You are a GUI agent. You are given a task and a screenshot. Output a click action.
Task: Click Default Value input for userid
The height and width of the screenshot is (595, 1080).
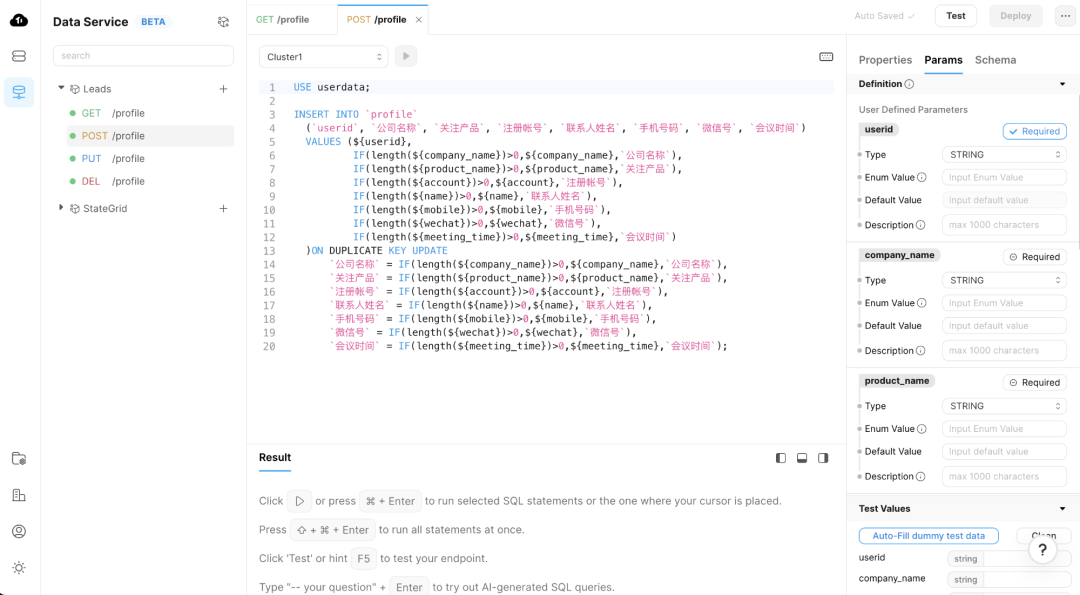coord(1004,200)
